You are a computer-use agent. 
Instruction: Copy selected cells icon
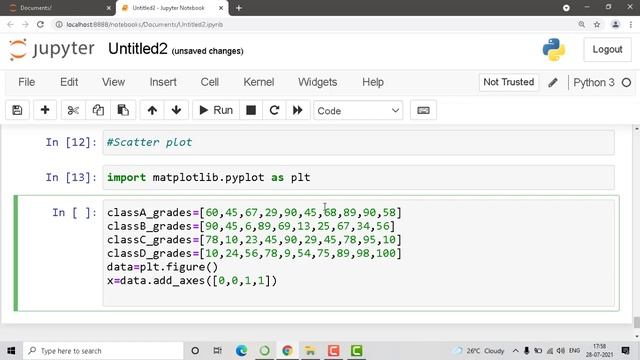tap(98, 110)
